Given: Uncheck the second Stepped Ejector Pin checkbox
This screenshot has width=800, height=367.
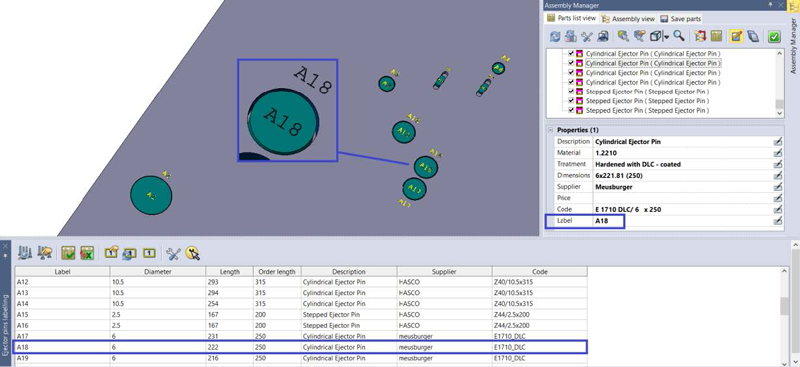Looking at the screenshot, I should tap(571, 101).
